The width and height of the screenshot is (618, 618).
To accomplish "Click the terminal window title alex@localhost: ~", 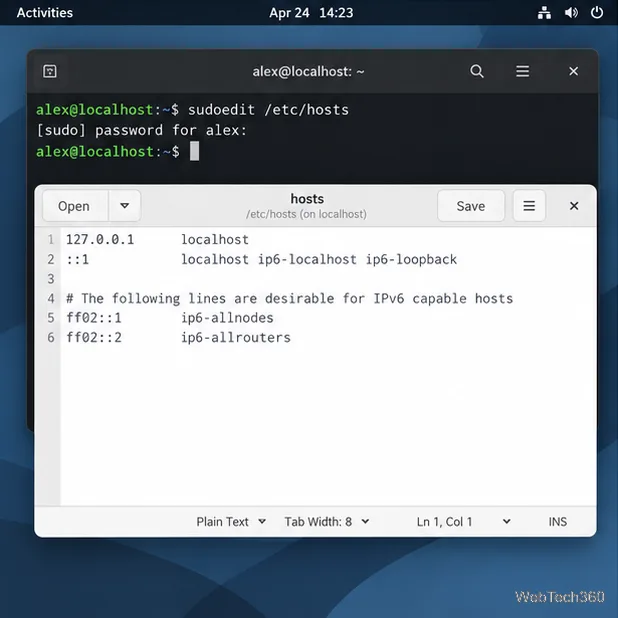I will pos(309,71).
